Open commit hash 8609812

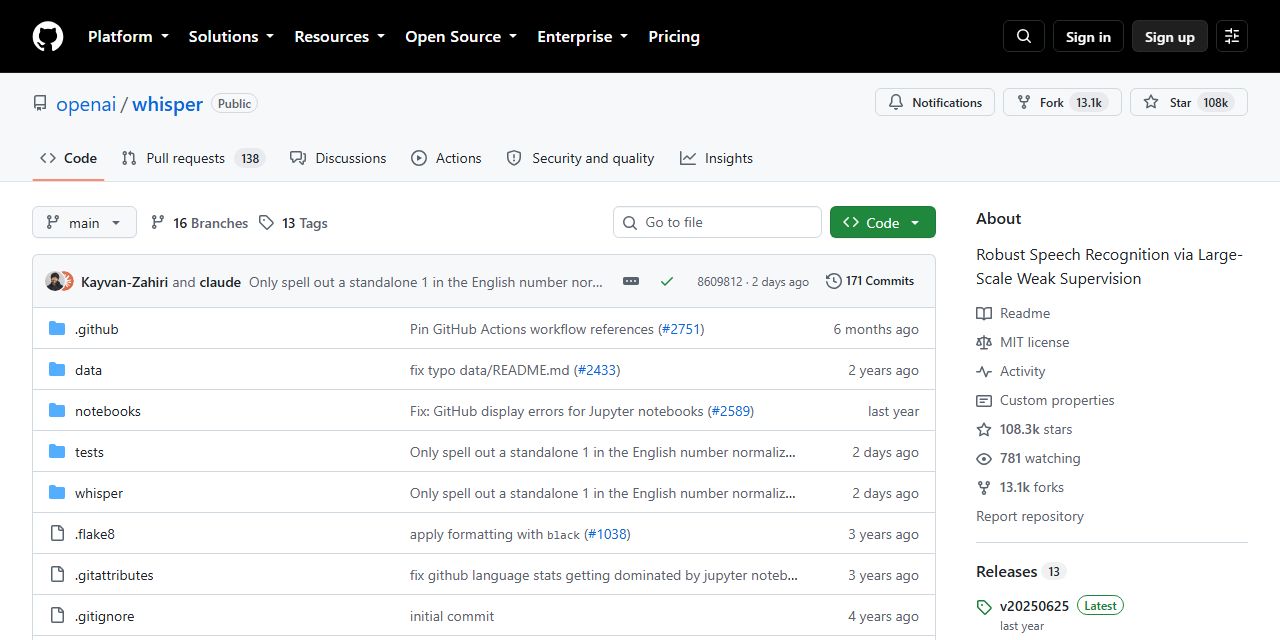click(720, 282)
